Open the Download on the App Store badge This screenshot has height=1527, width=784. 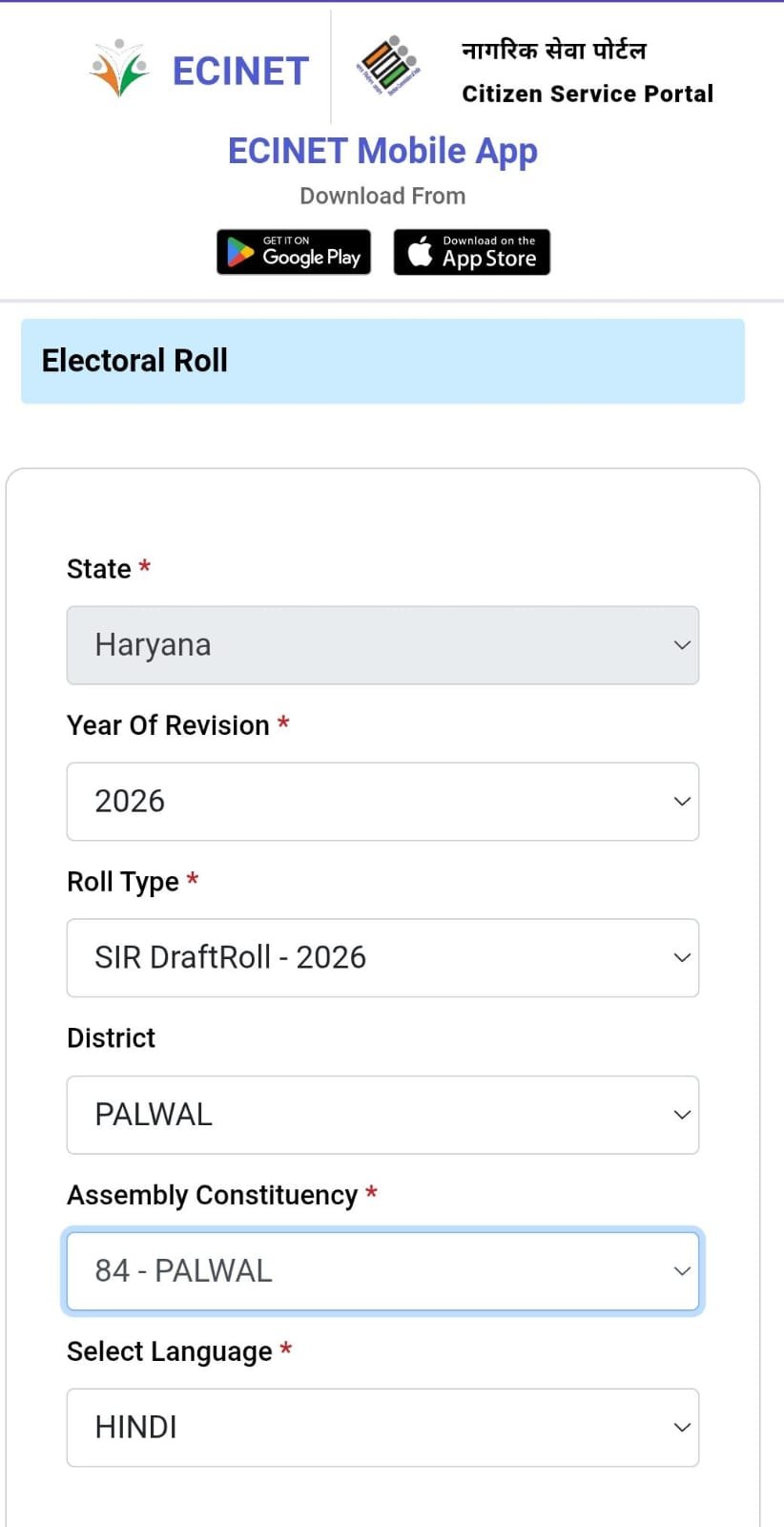pyautogui.click(x=472, y=252)
